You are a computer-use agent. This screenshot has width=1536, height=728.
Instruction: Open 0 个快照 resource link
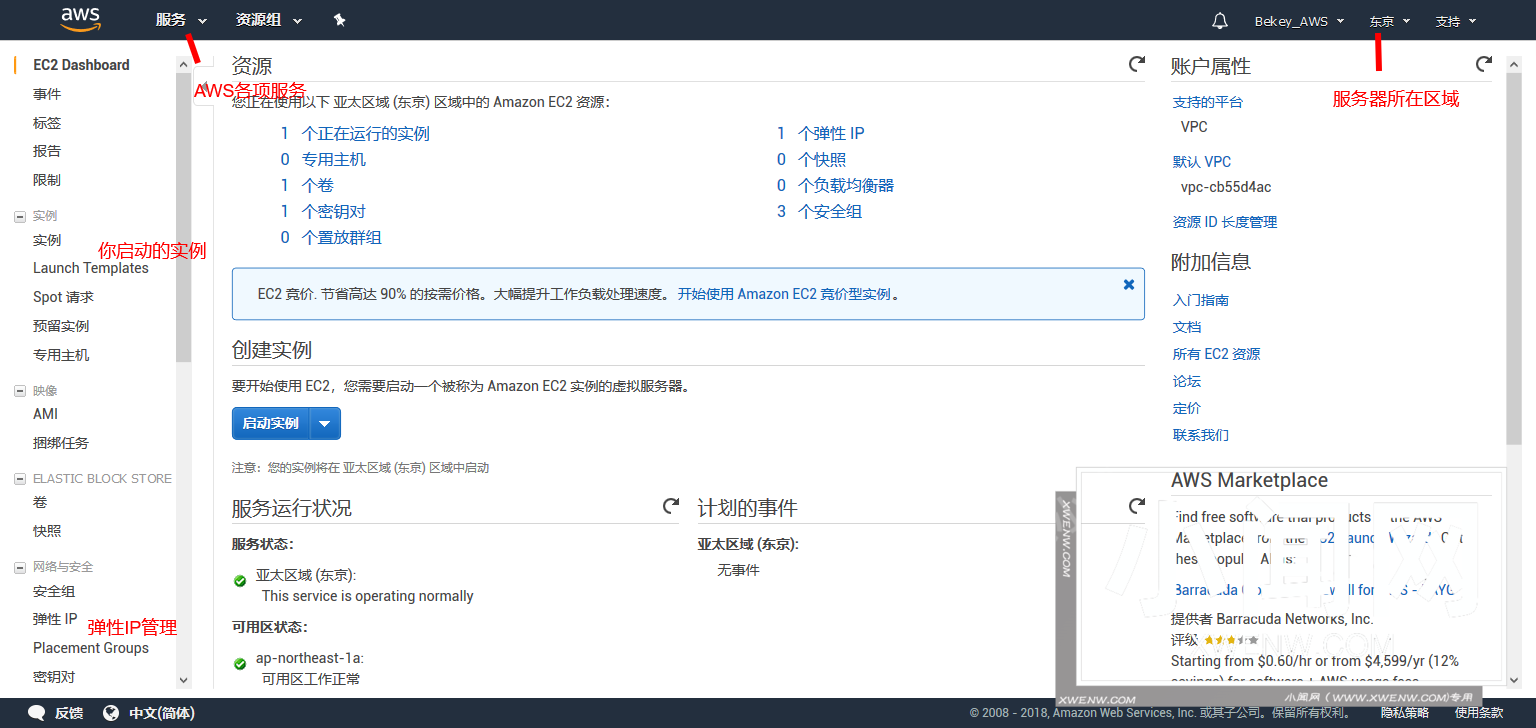click(811, 159)
